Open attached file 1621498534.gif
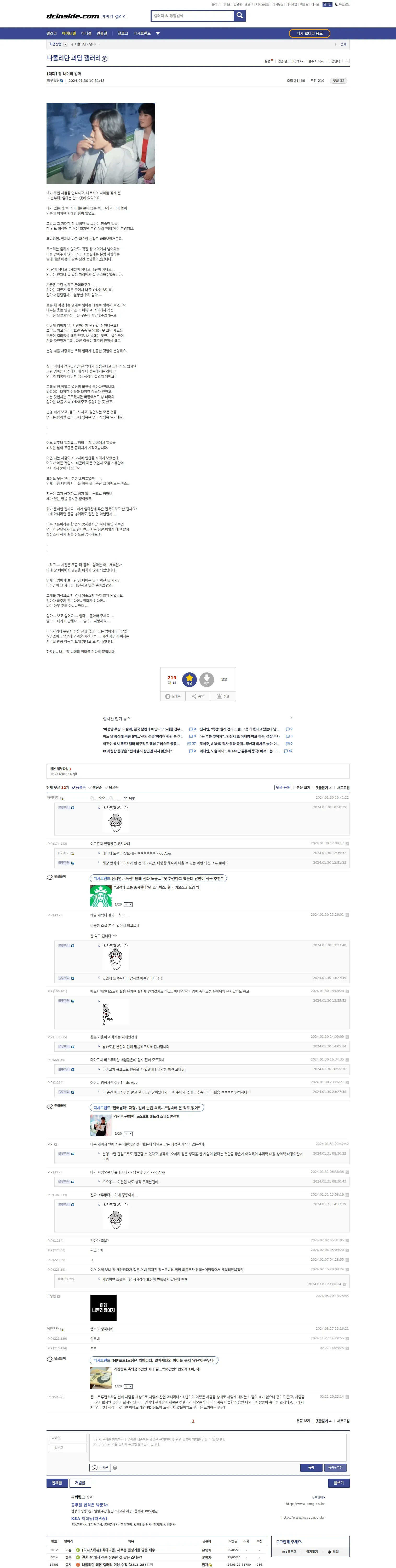 point(63,774)
